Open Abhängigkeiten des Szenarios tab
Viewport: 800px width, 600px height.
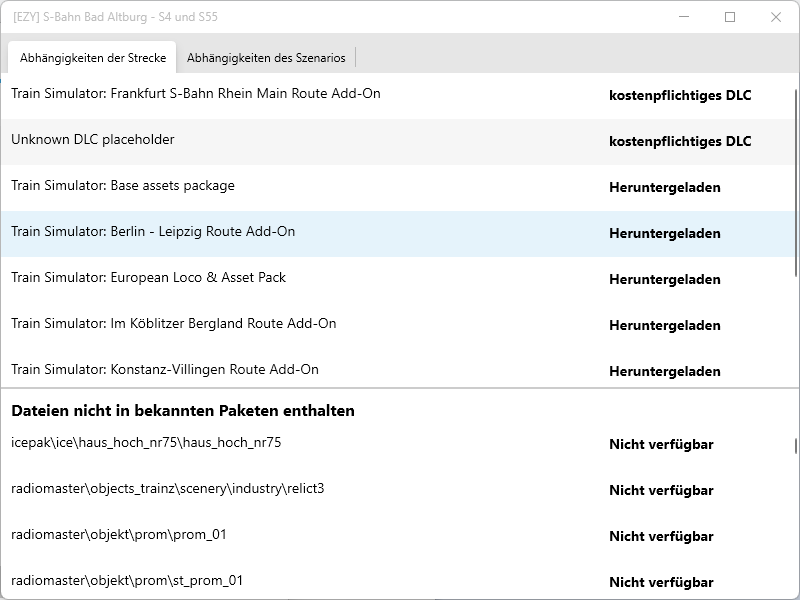[x=266, y=58]
